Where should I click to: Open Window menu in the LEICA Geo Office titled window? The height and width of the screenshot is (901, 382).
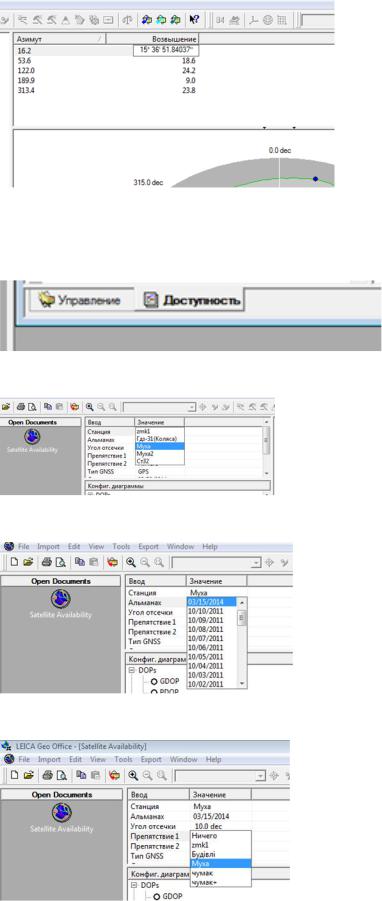point(183,759)
